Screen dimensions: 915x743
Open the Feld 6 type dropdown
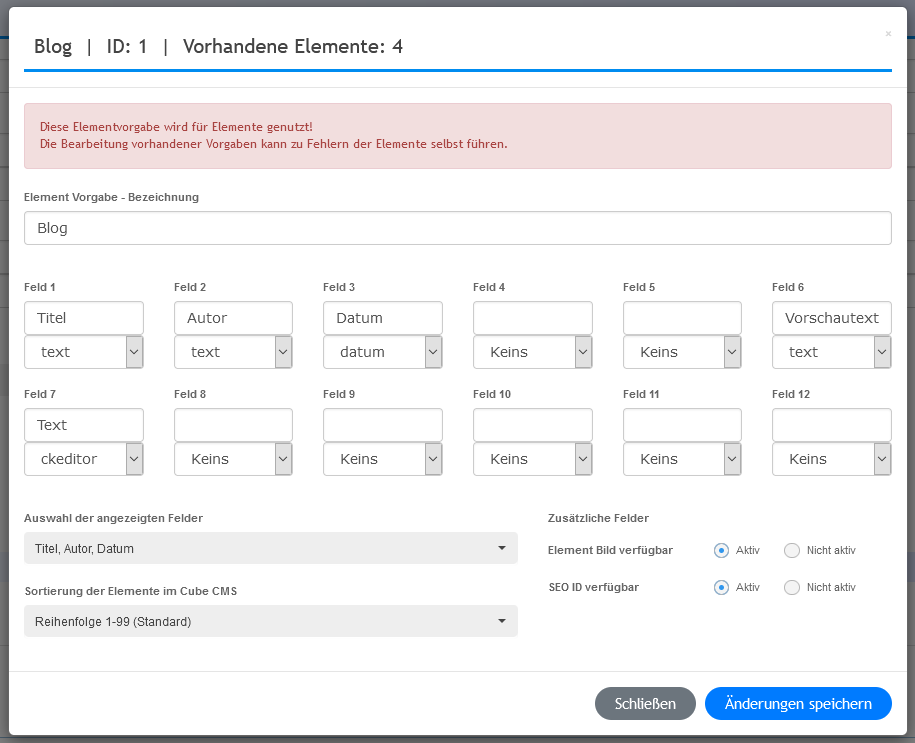tap(831, 352)
